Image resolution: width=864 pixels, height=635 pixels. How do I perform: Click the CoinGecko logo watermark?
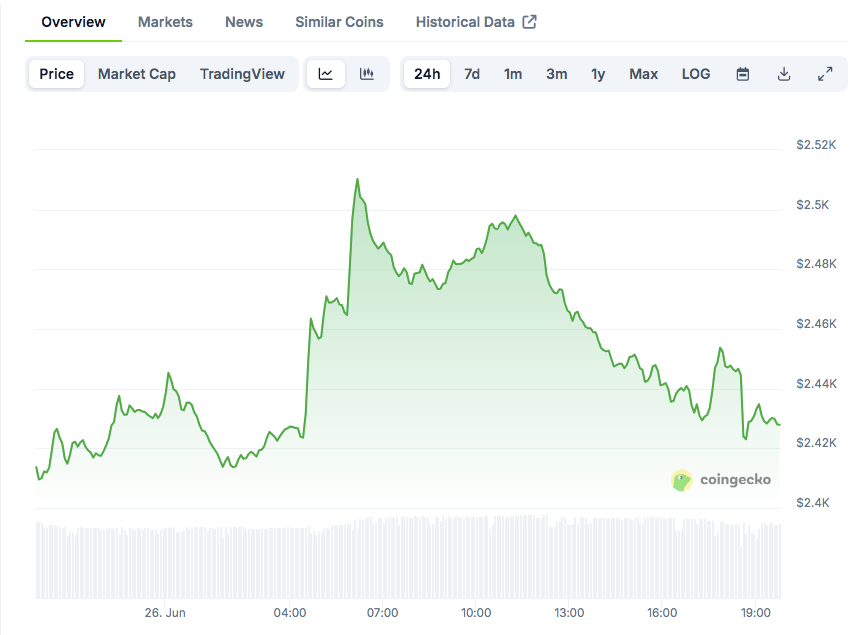click(721, 480)
